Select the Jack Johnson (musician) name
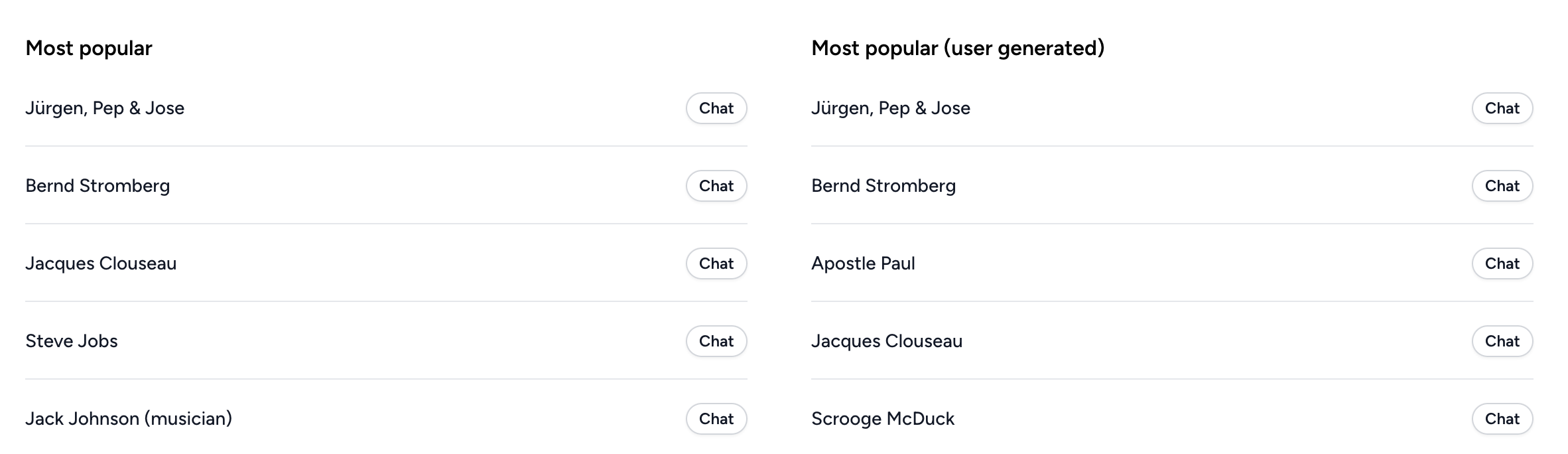The width and height of the screenshot is (1568, 454). point(129,419)
